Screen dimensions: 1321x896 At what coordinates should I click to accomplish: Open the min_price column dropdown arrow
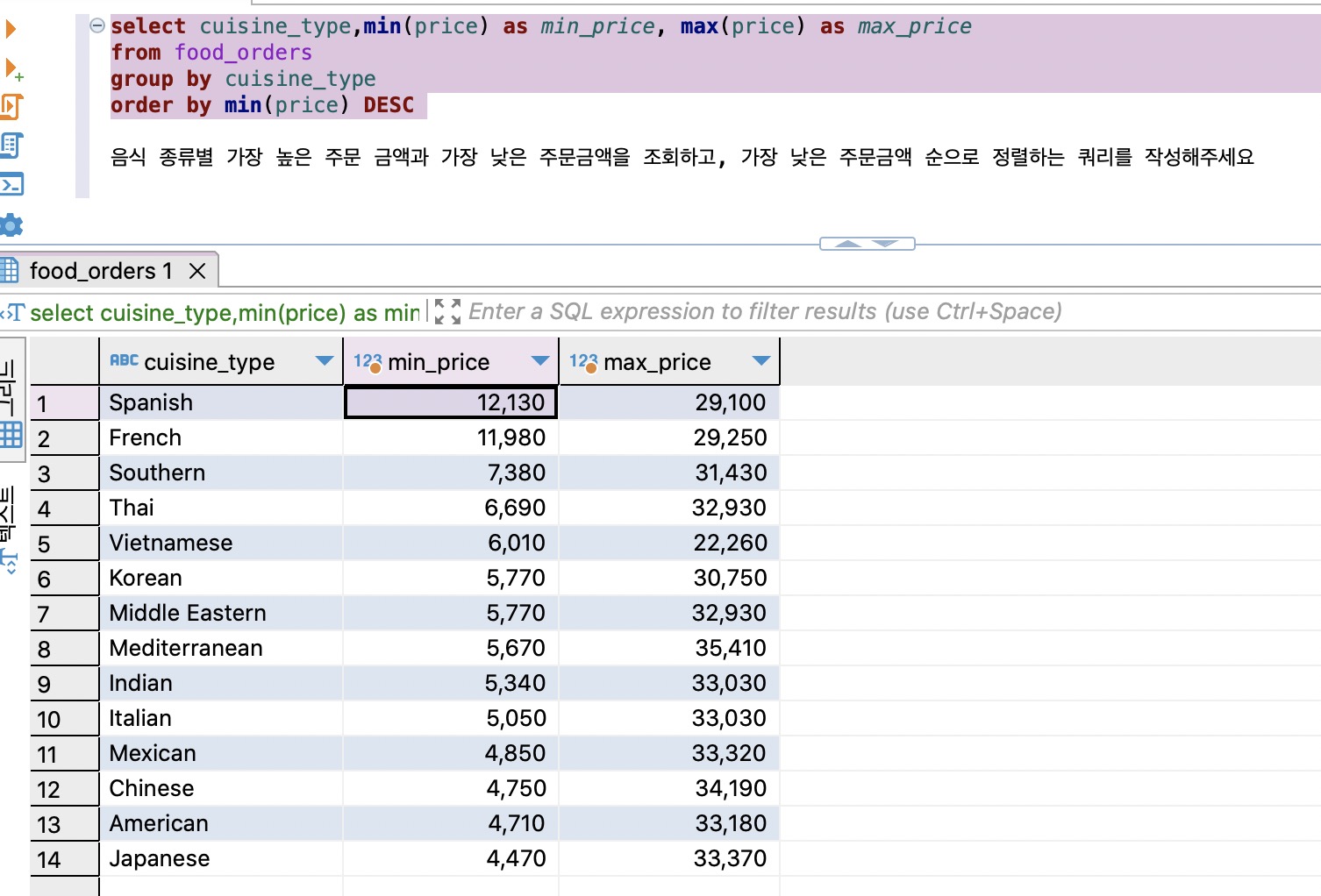coord(540,361)
